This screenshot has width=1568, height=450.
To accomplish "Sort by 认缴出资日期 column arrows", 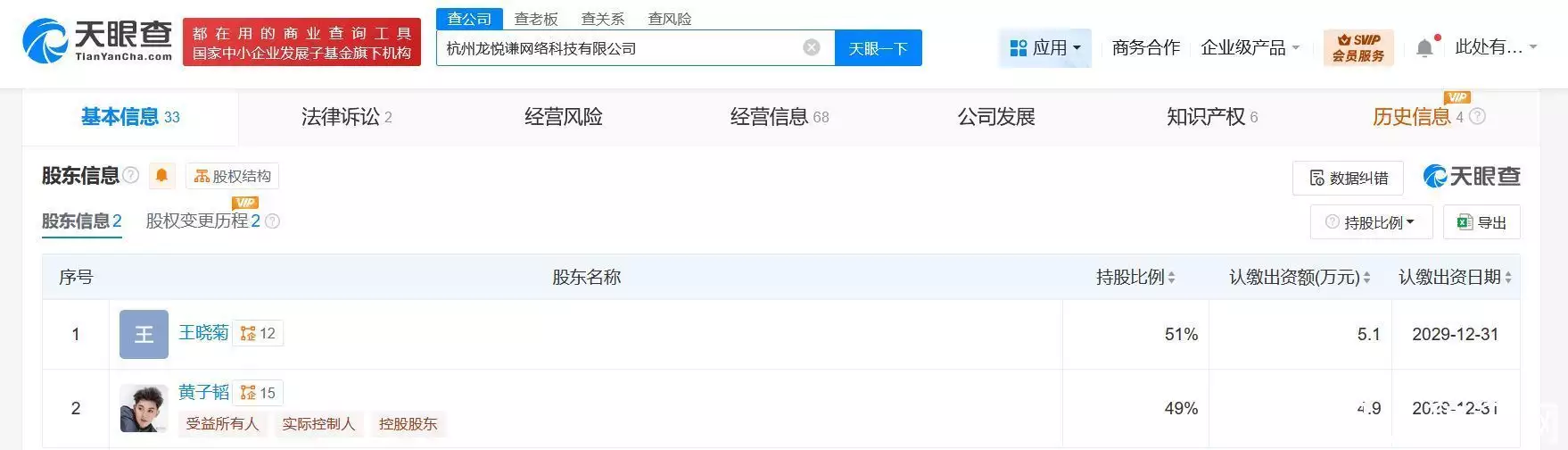I will coord(1508,278).
